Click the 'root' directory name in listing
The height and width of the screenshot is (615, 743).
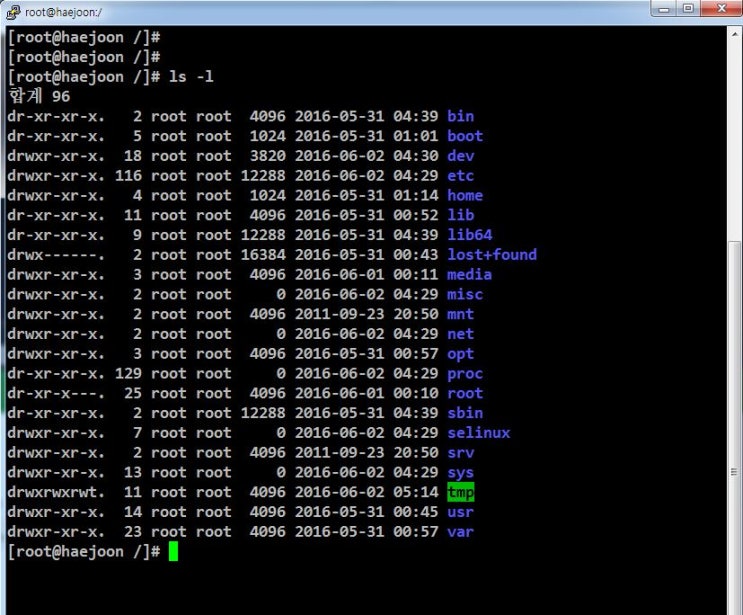pos(465,393)
